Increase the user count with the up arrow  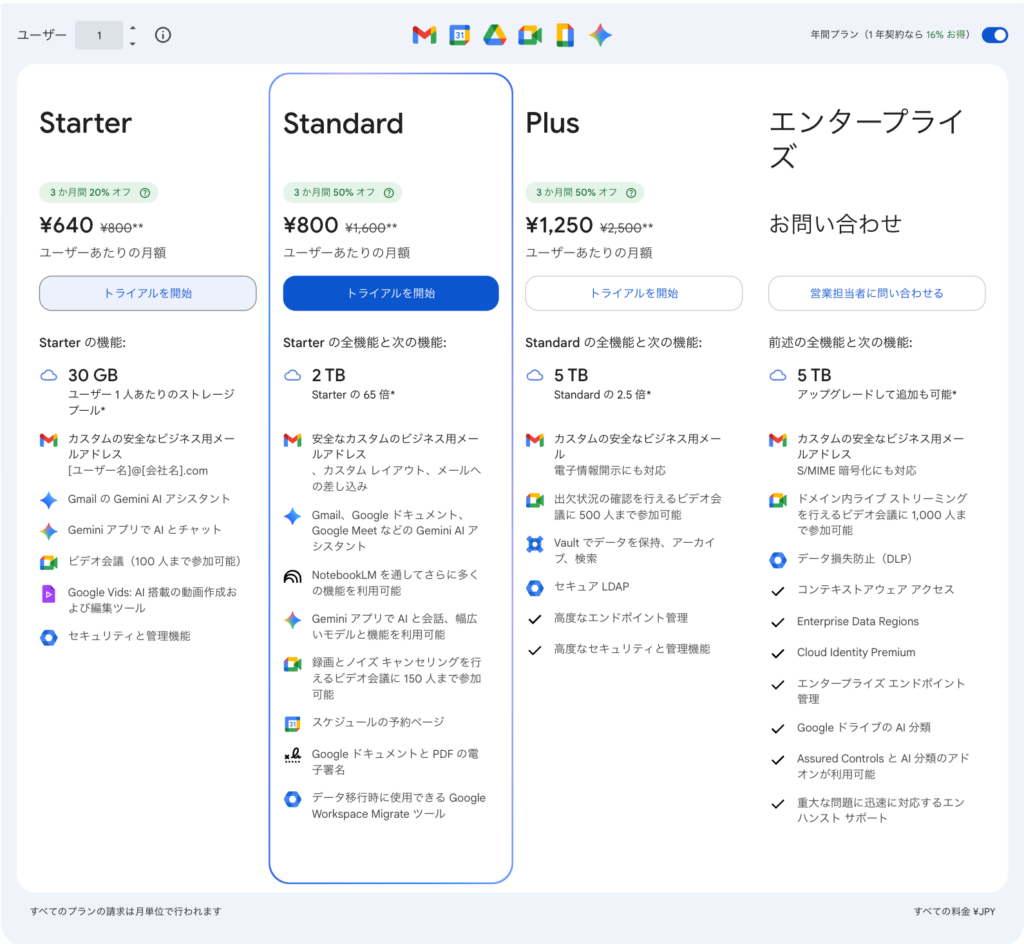coord(131,29)
